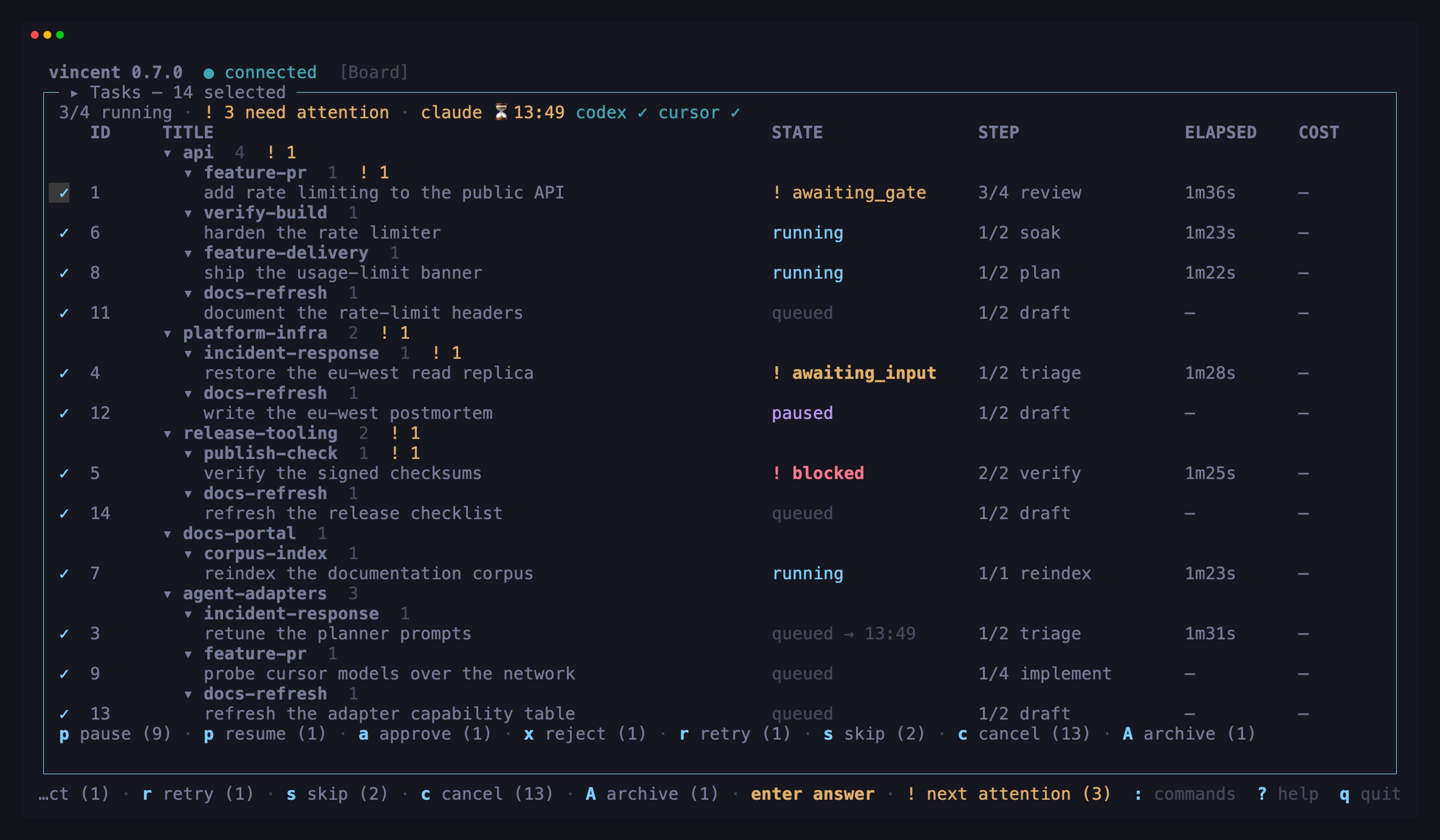
Task: Toggle selection checkmark for task 6
Action: [64, 233]
